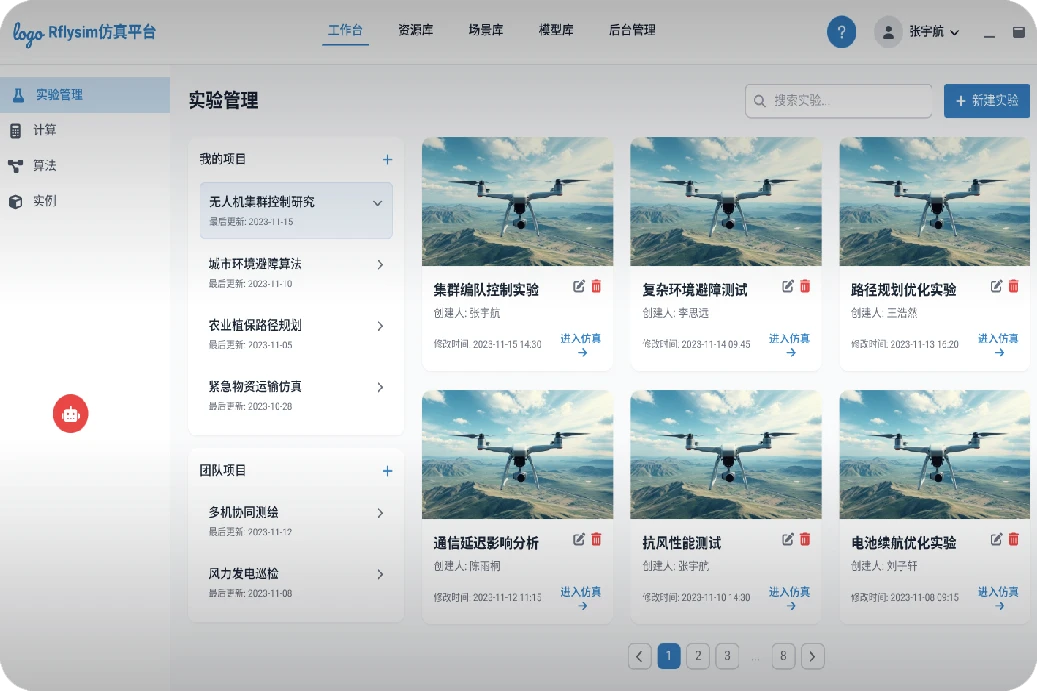Select 算法 in the left sidebar

point(45,166)
